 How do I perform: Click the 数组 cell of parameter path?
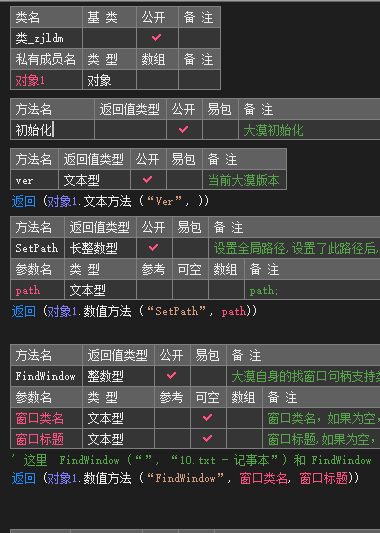[x=226, y=290]
